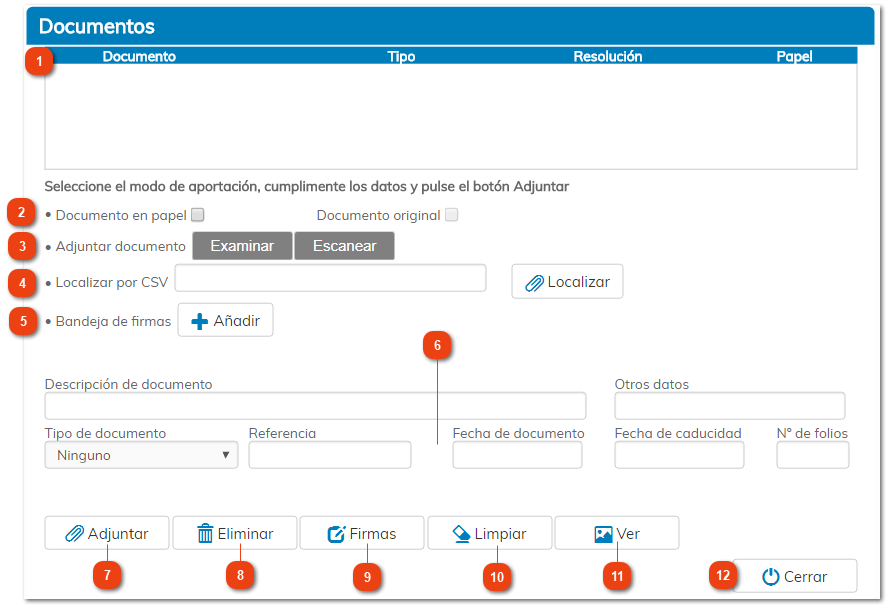Screen dimensions: 889x608
Task: Click the Examinar button
Action: 241,245
